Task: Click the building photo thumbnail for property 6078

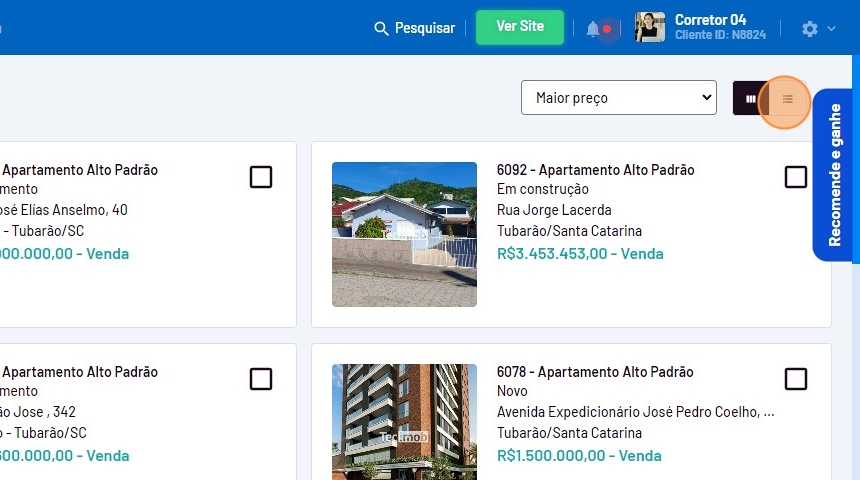Action: pos(404,421)
